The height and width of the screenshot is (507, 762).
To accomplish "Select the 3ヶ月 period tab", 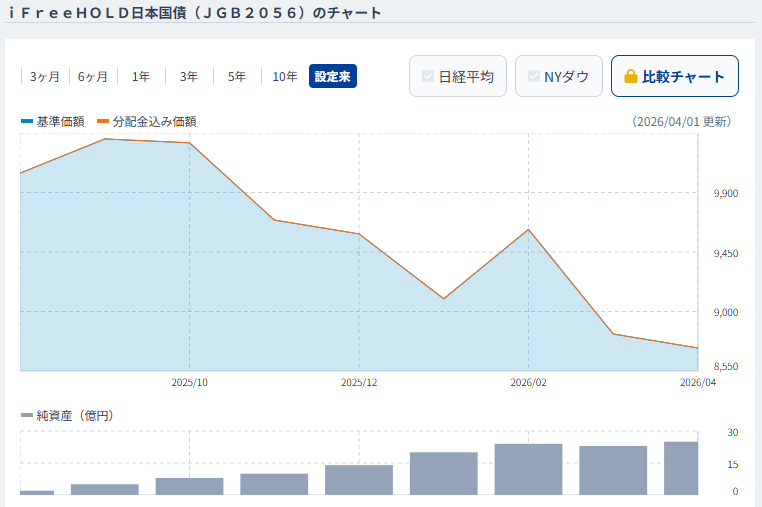I will point(45,76).
